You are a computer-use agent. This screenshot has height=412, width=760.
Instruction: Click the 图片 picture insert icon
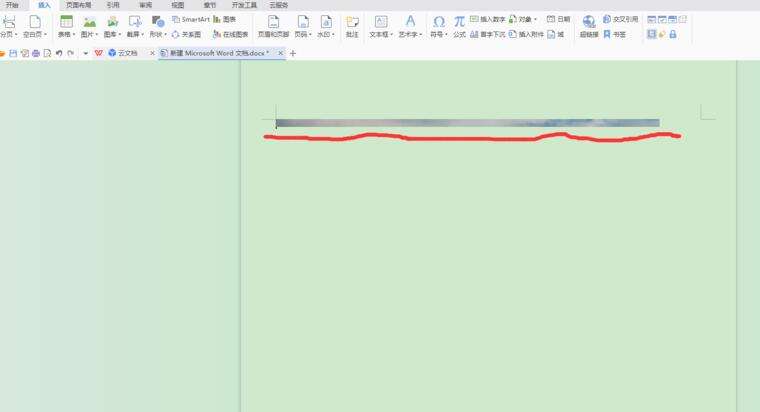click(90, 22)
